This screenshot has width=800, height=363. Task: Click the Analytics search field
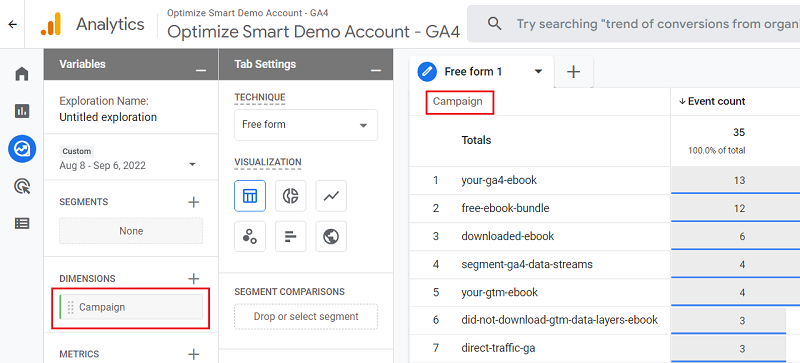point(634,24)
